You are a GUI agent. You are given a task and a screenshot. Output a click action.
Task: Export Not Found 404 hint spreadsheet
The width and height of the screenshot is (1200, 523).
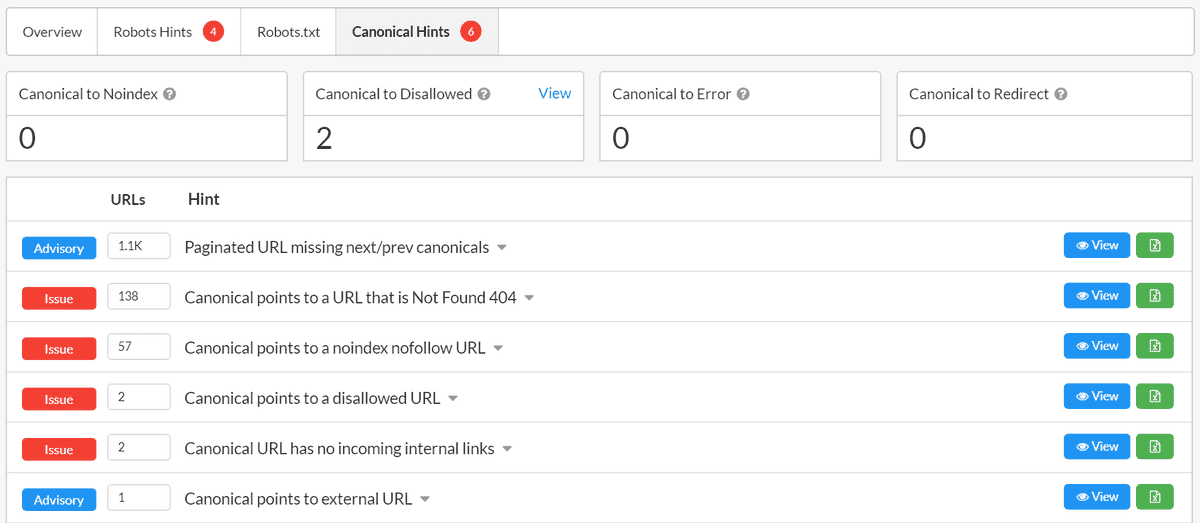tap(1154, 296)
